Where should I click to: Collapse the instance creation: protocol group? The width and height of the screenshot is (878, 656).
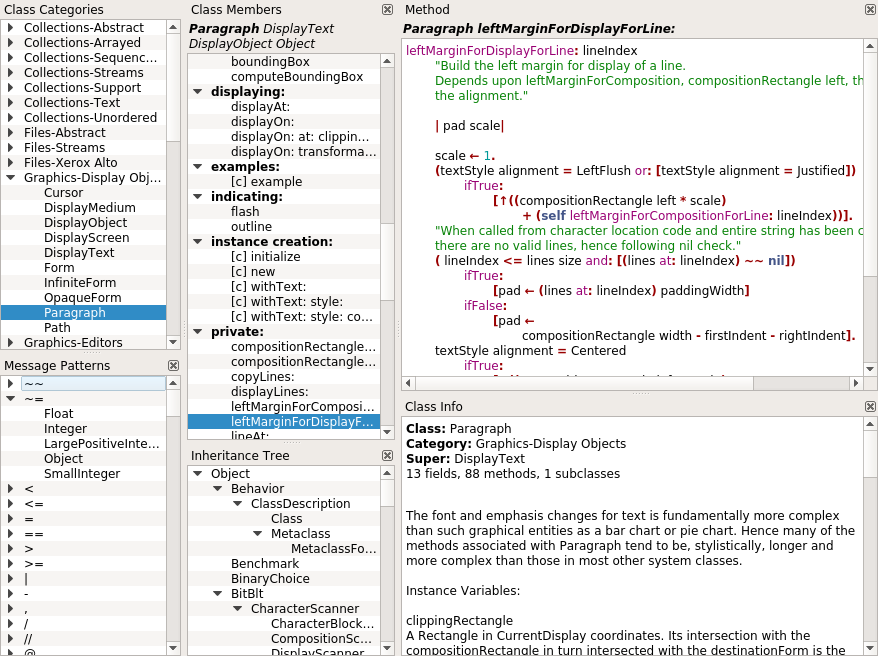198,242
